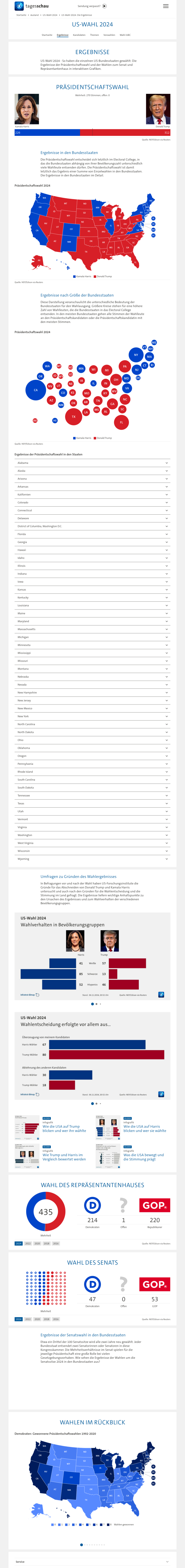Open the hamburger menu icon
The width and height of the screenshot is (185, 1568).
pos(166,6)
